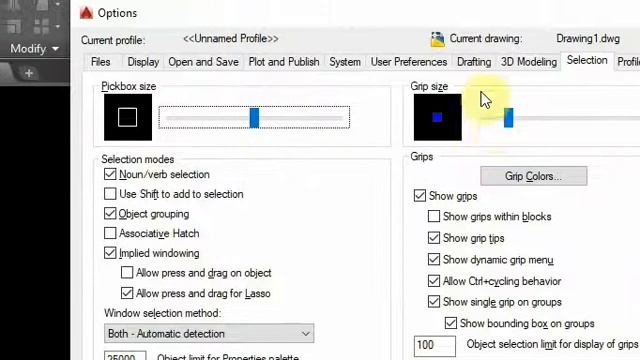Go to Plot and Publish tab

tap(284, 62)
